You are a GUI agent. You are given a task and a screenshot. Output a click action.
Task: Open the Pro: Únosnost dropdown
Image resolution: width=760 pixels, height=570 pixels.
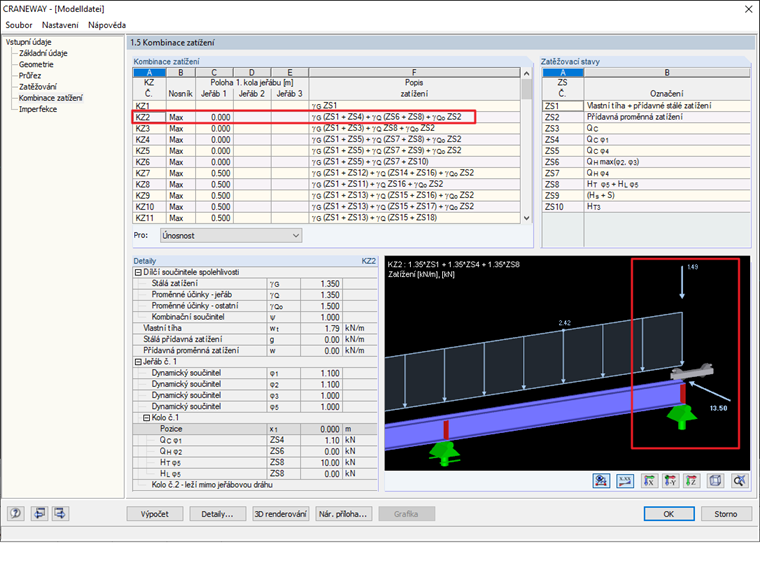point(231,236)
